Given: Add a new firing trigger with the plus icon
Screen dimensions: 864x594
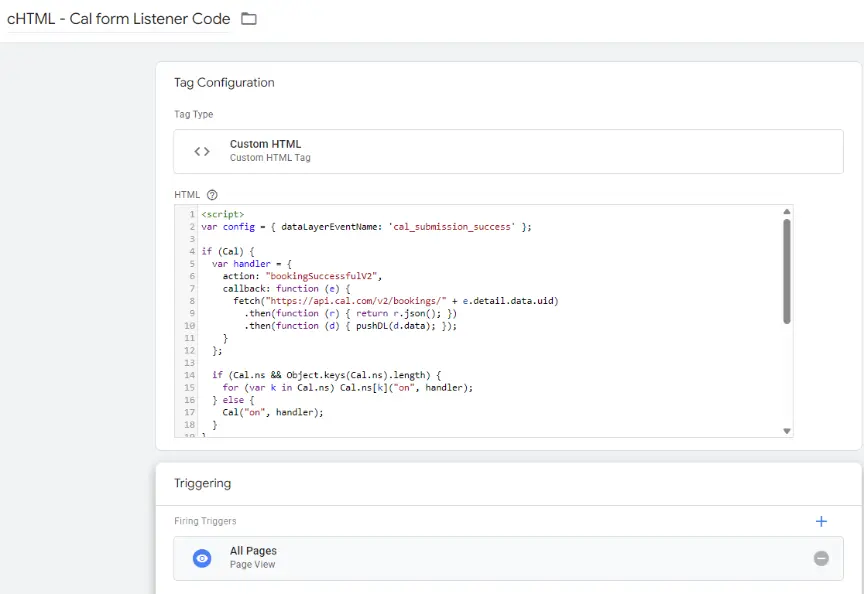Looking at the screenshot, I should [x=821, y=521].
